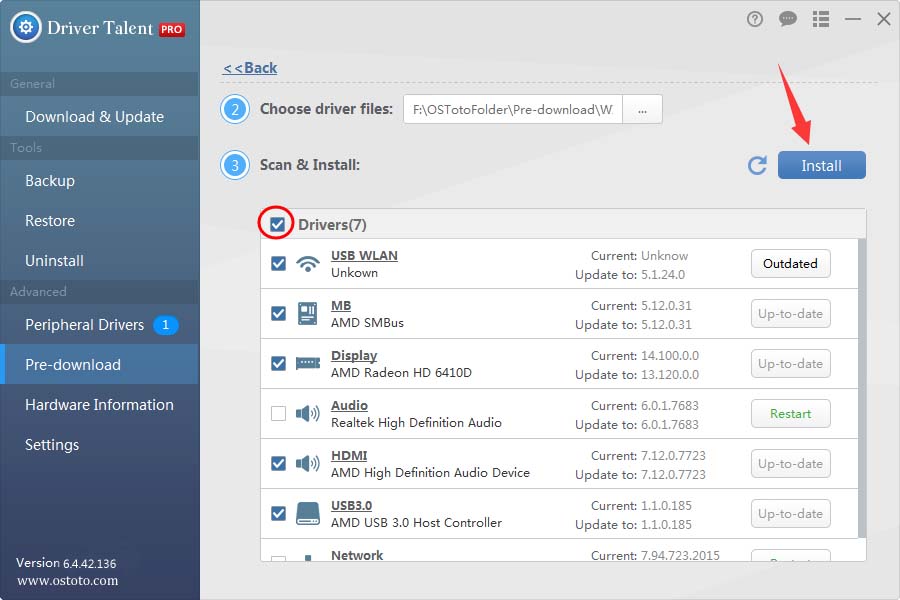Browse driver files with the ... button
This screenshot has width=900, height=600.
click(642, 110)
